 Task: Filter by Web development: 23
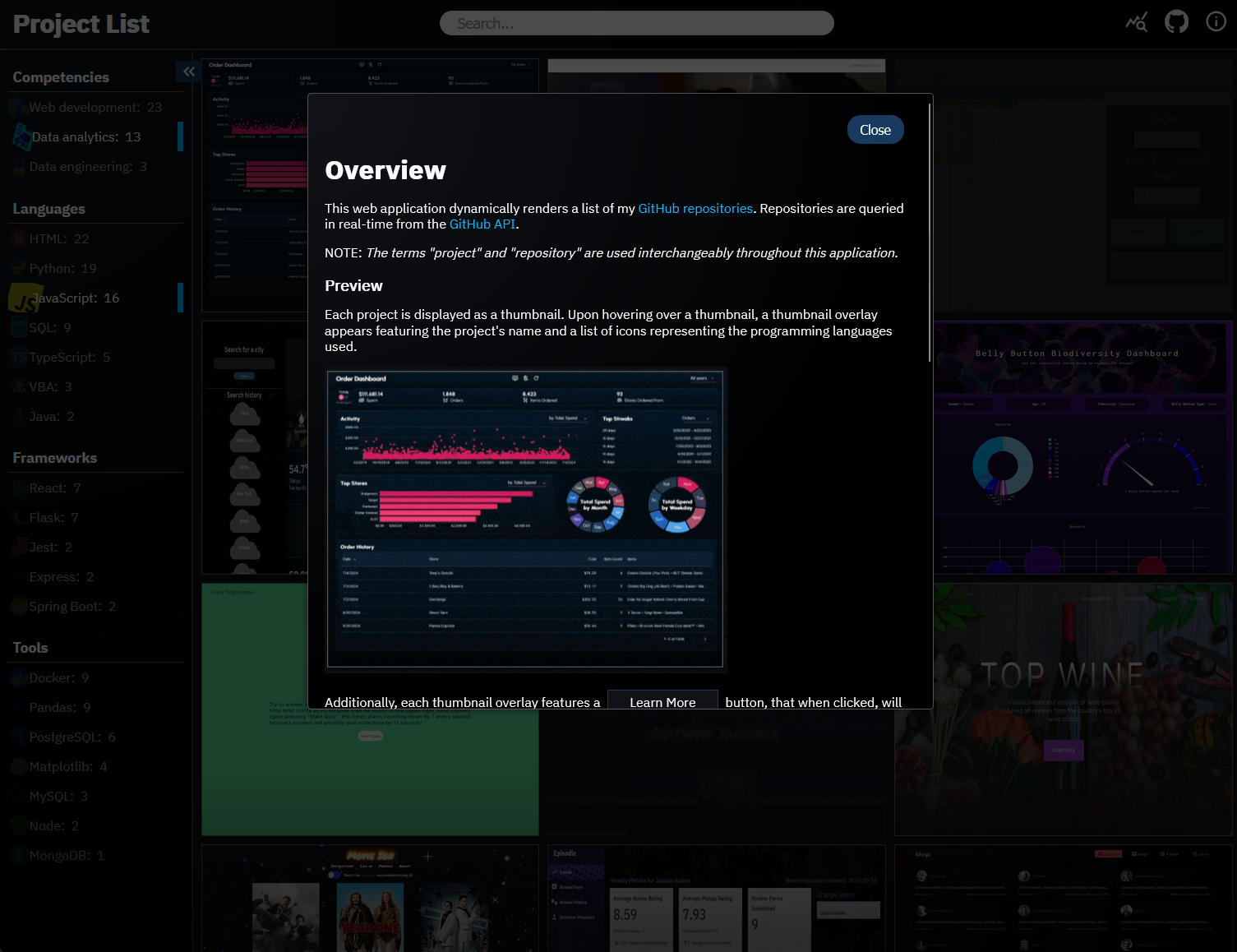point(95,108)
